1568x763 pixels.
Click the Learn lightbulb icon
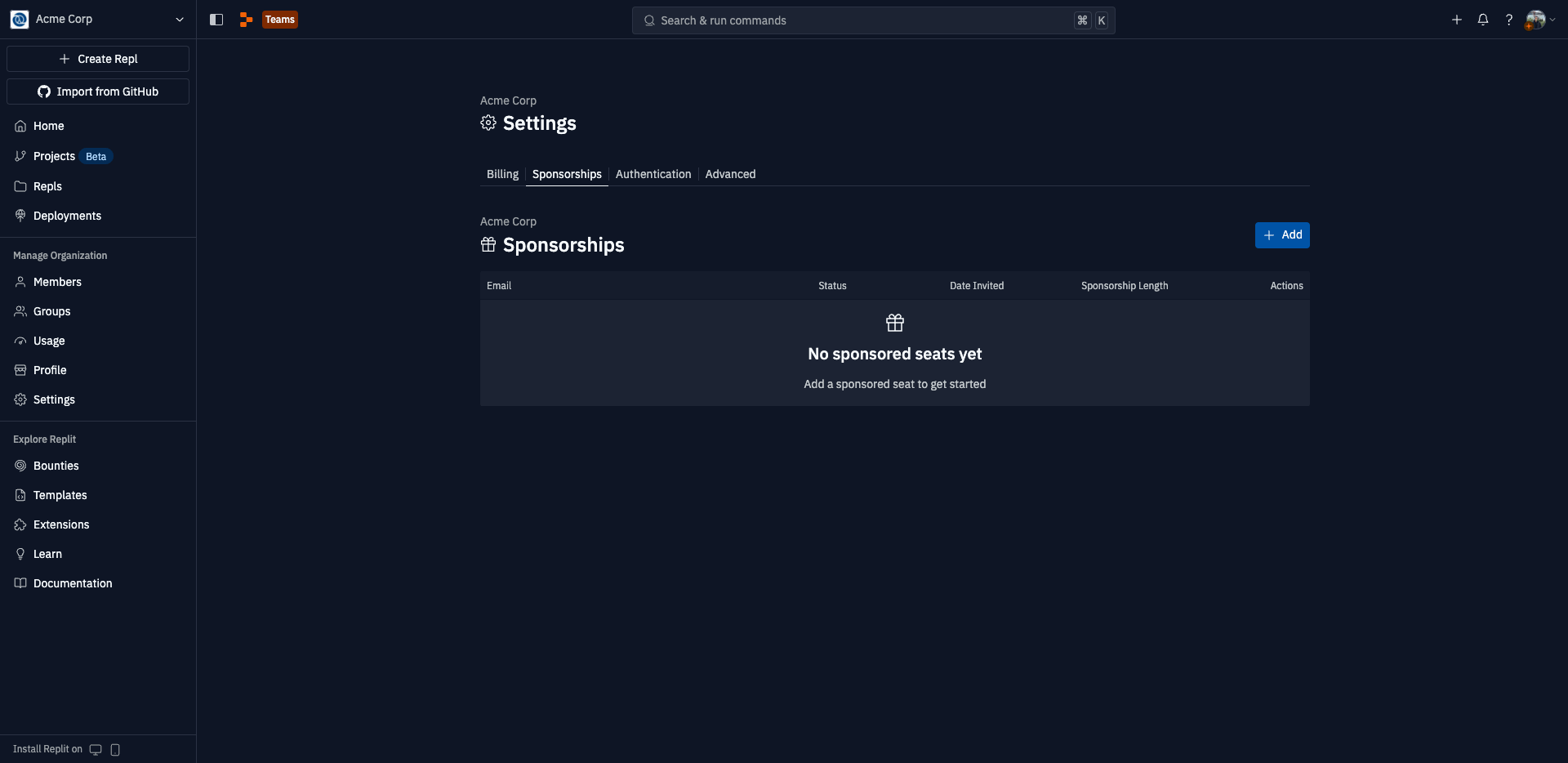[x=20, y=554]
